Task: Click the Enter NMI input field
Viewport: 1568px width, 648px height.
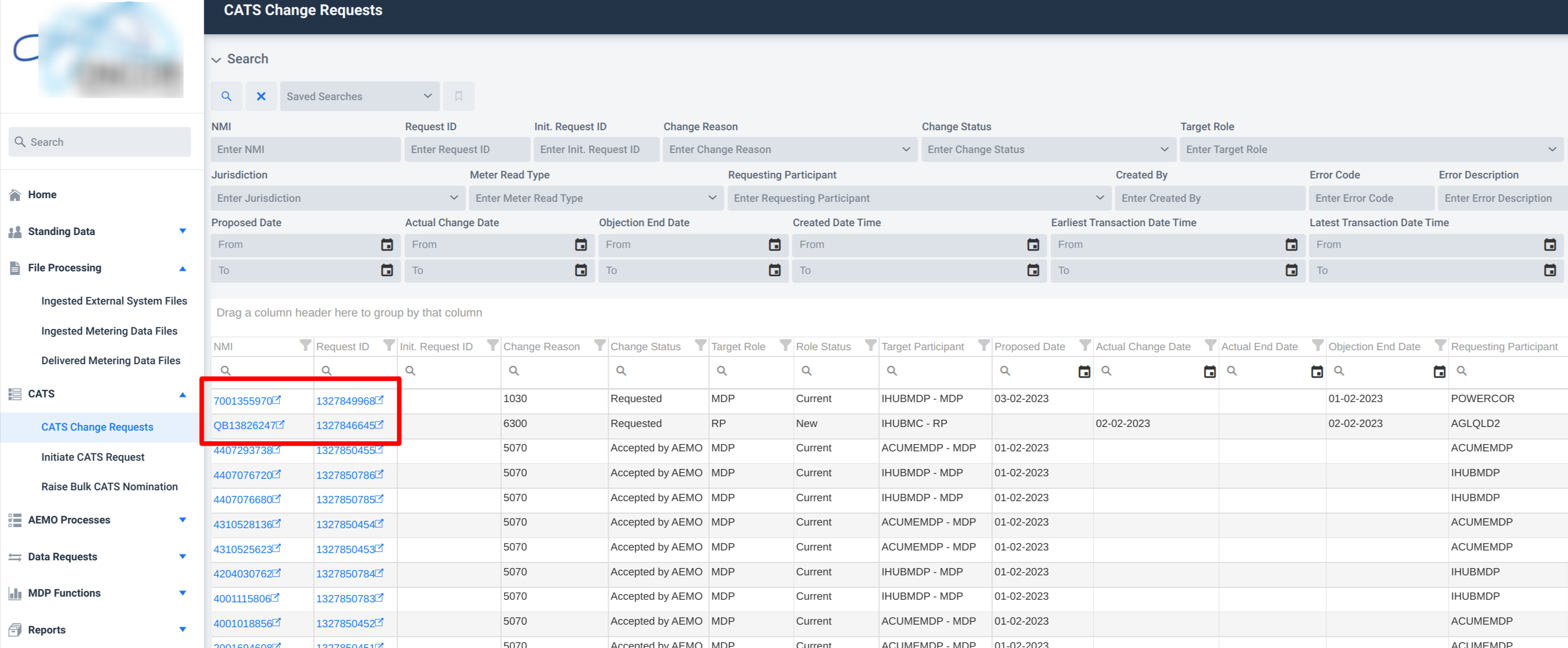Action: pos(305,149)
